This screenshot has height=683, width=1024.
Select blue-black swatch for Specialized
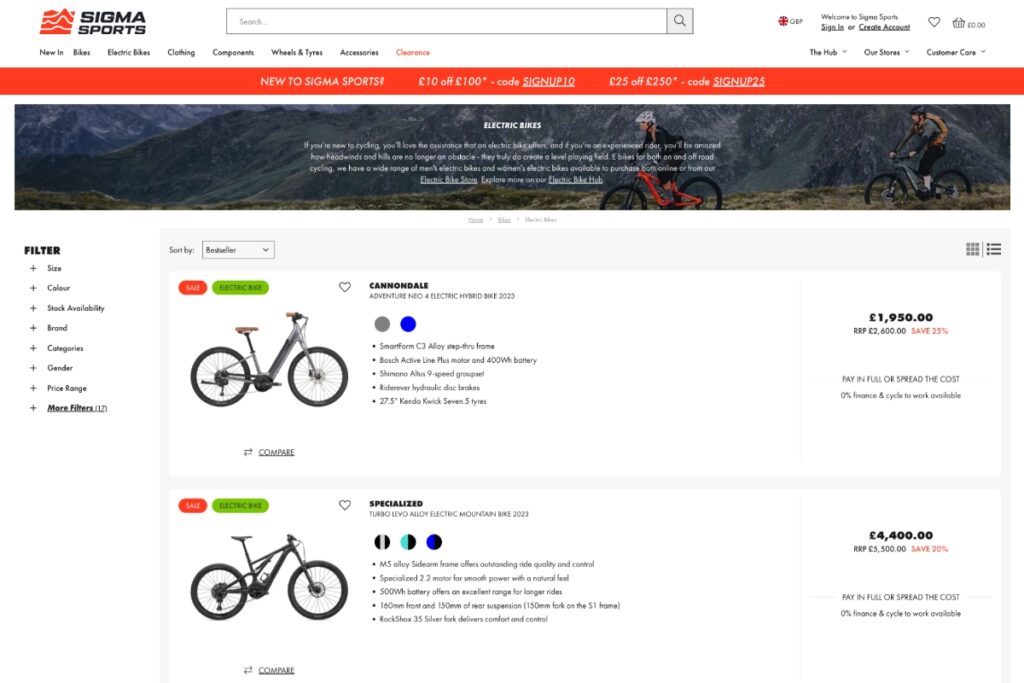434,542
